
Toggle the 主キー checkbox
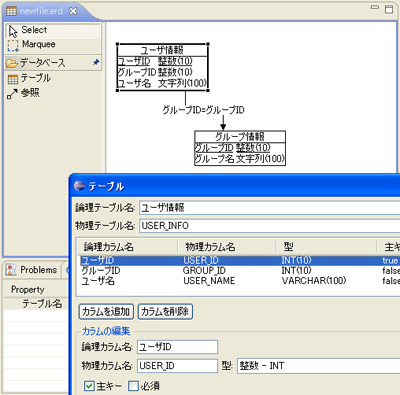click(x=89, y=386)
